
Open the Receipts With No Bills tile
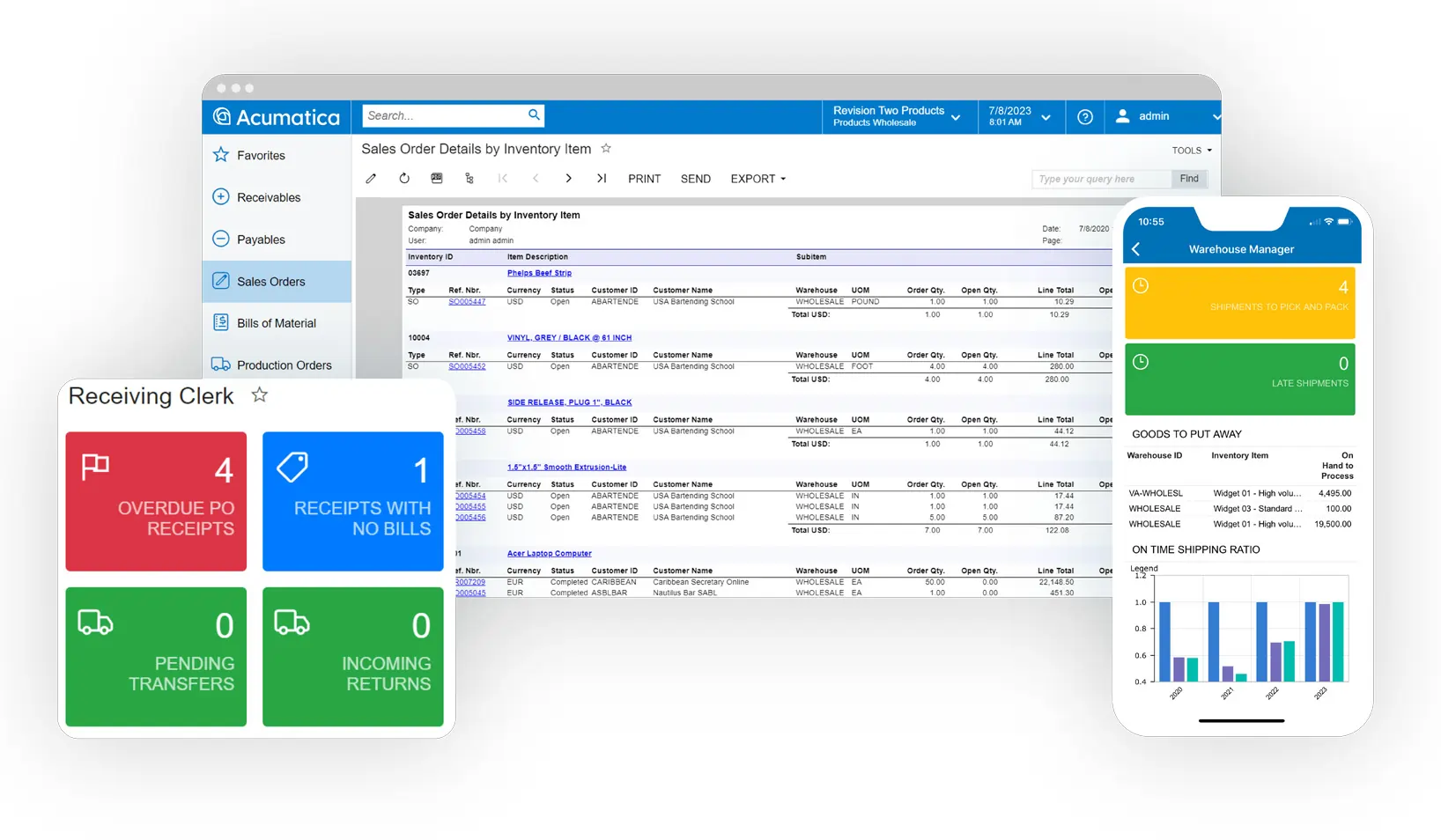(x=352, y=501)
